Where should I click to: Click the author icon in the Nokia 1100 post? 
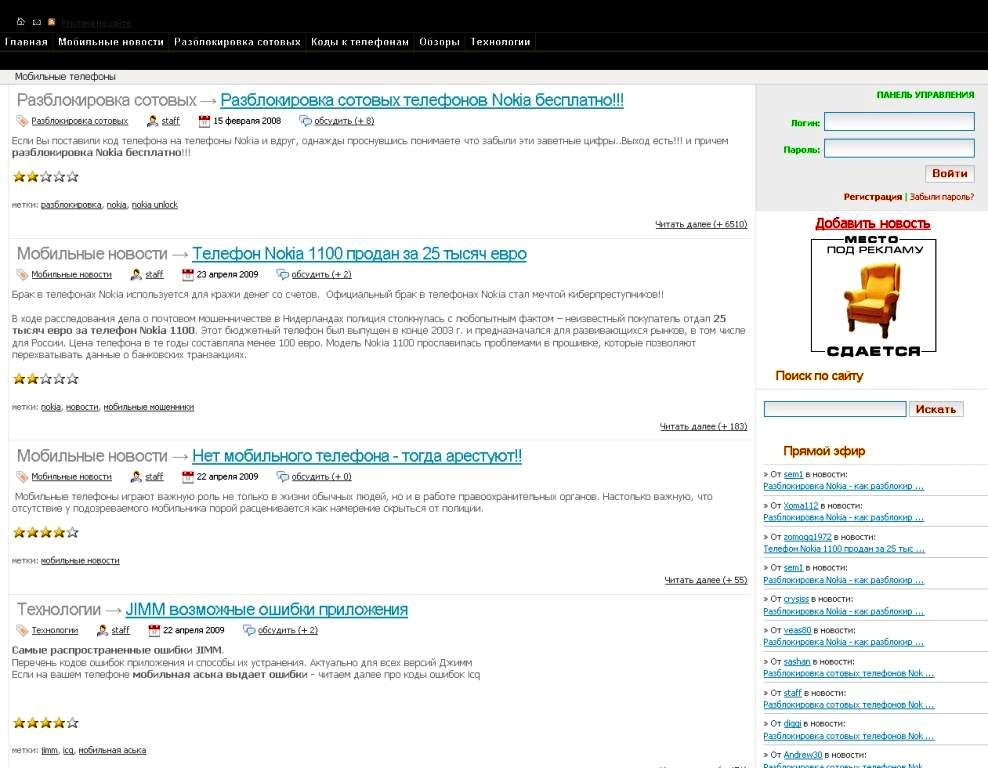[x=135, y=275]
